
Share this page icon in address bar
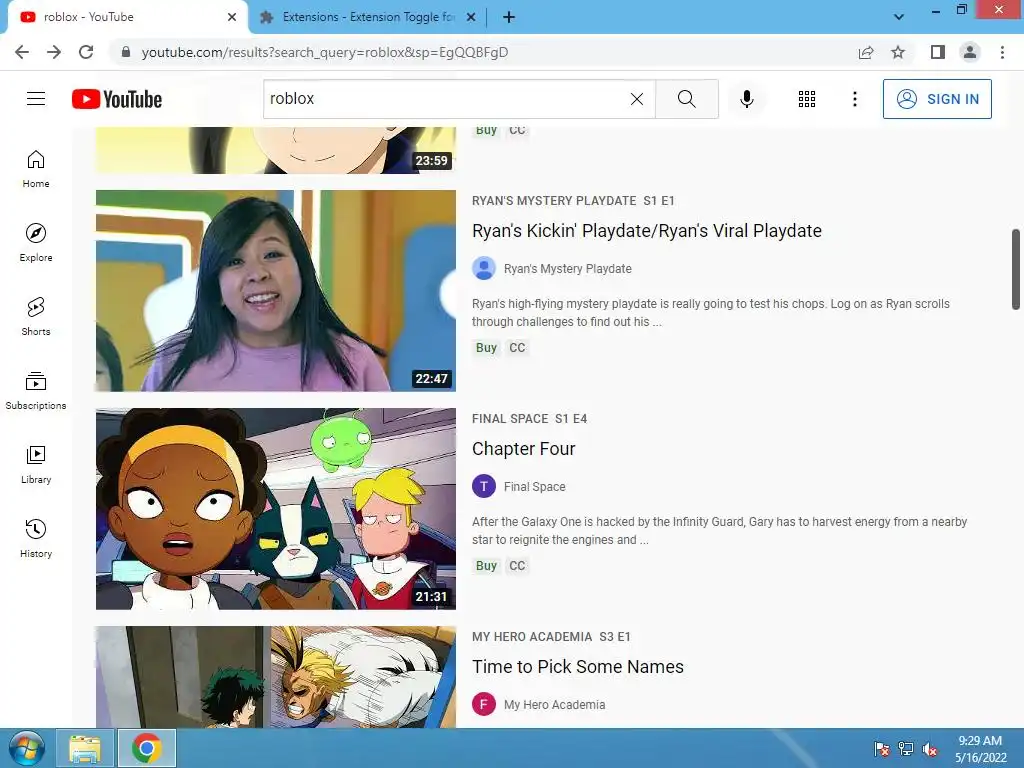coord(866,52)
